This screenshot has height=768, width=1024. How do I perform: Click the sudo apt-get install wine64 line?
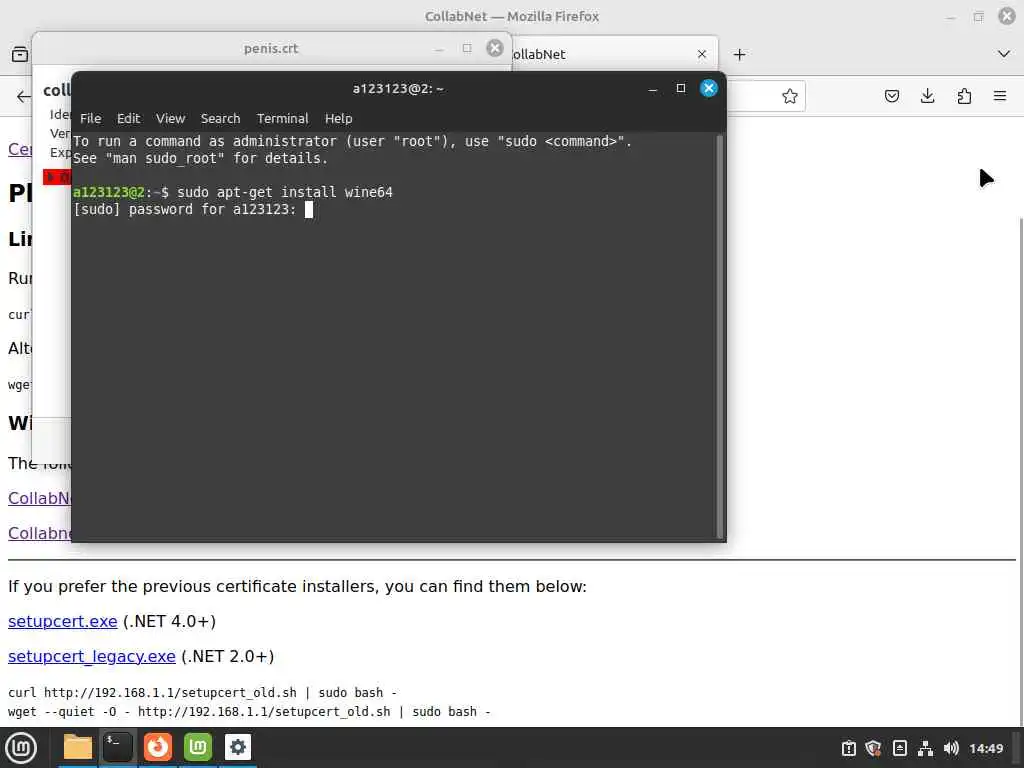pyautogui.click(x=233, y=192)
